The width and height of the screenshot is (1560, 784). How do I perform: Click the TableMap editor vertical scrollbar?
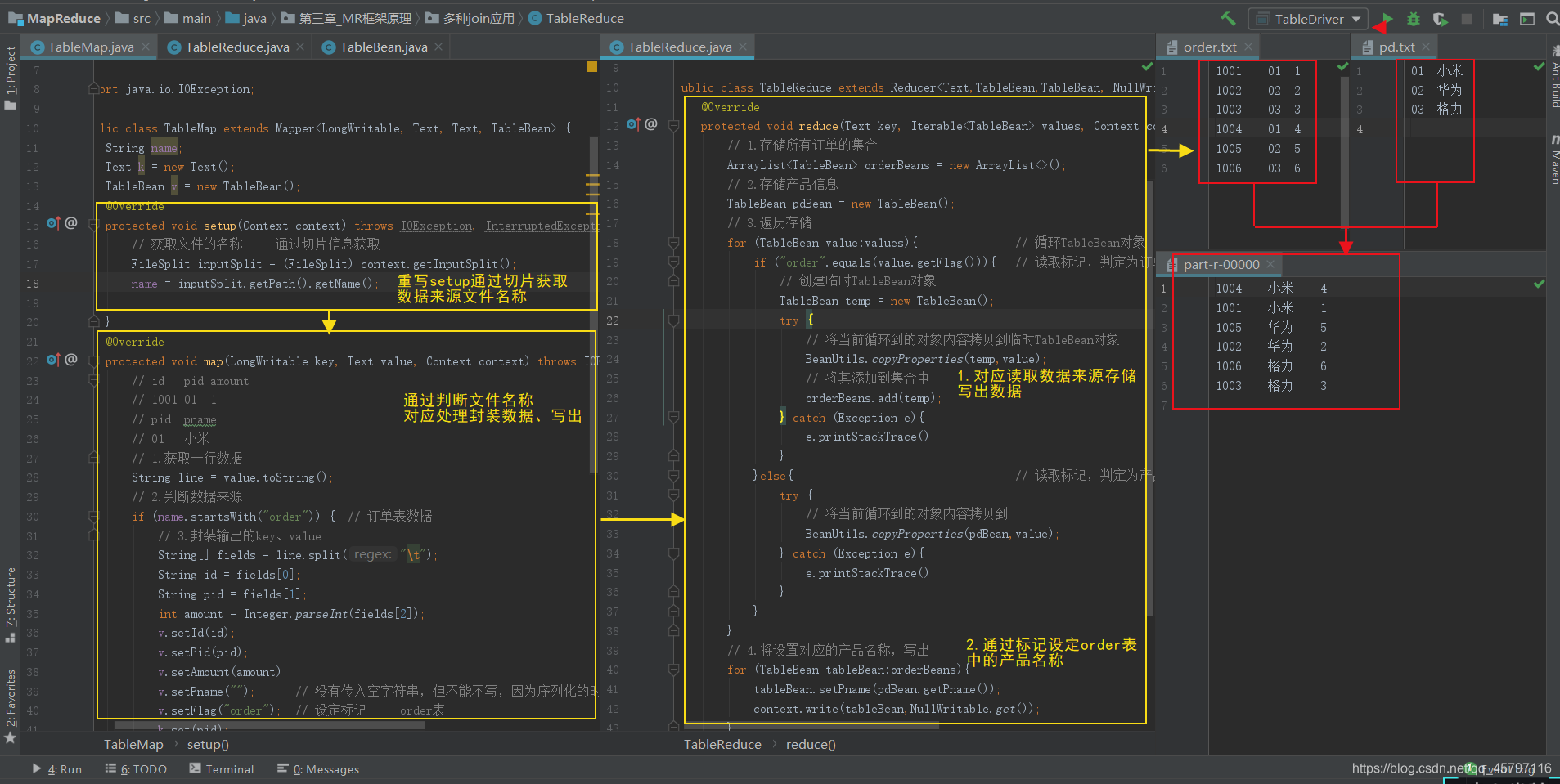pos(593,304)
